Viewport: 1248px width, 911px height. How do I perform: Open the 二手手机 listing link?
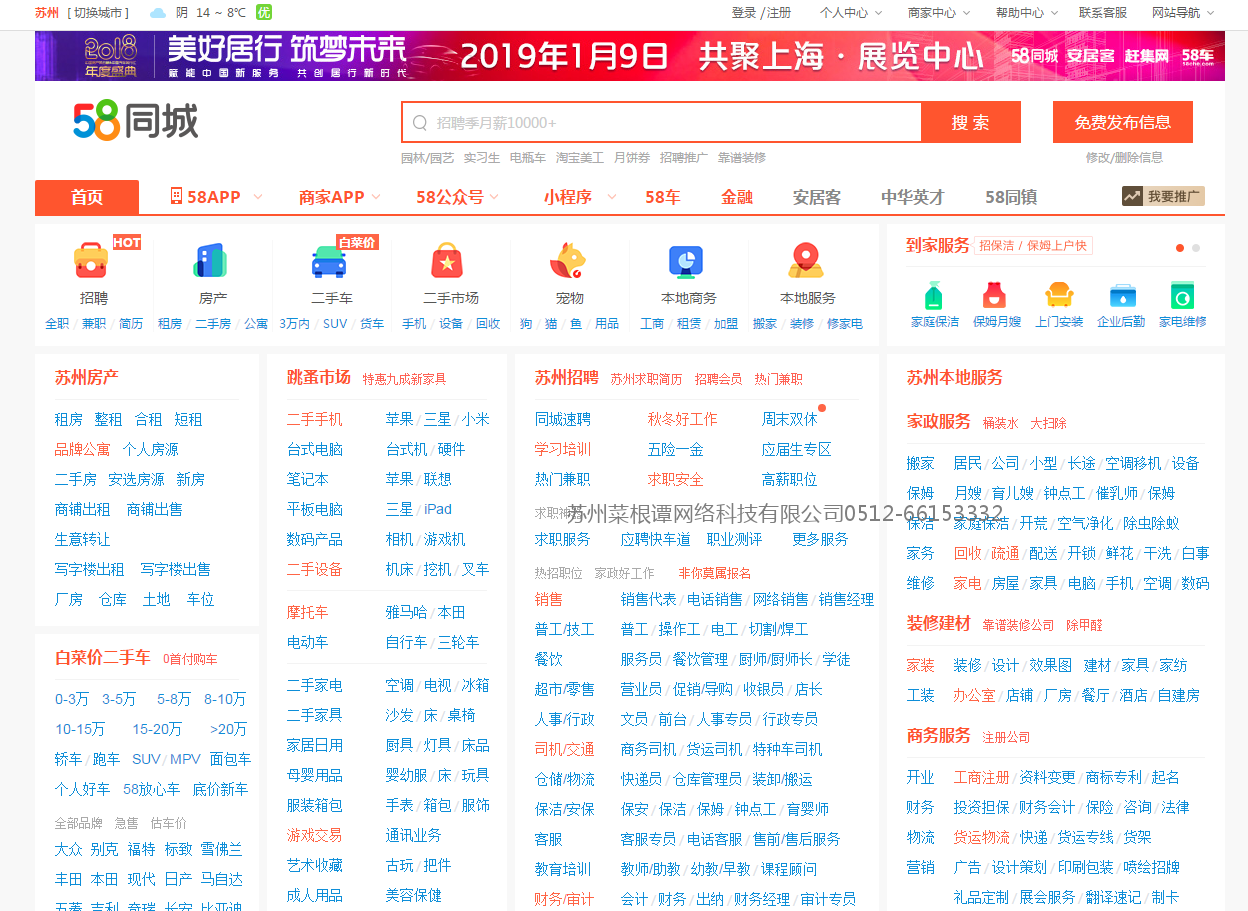[315, 419]
